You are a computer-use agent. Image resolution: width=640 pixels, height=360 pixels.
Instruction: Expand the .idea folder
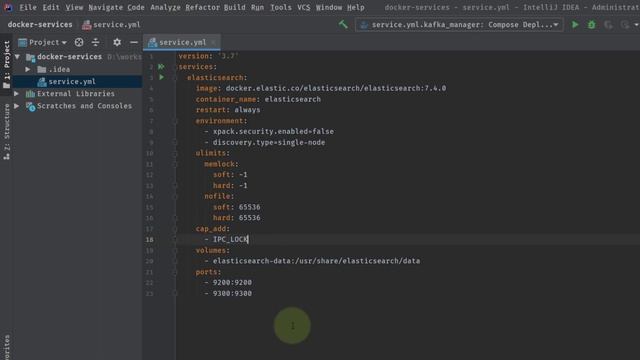click(27, 69)
